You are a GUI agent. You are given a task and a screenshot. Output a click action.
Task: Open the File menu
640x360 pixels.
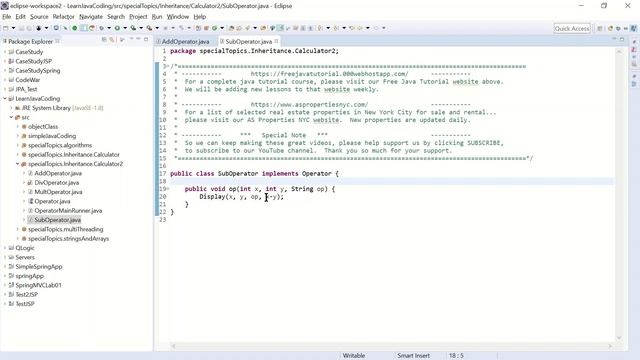pyautogui.click(x=7, y=17)
